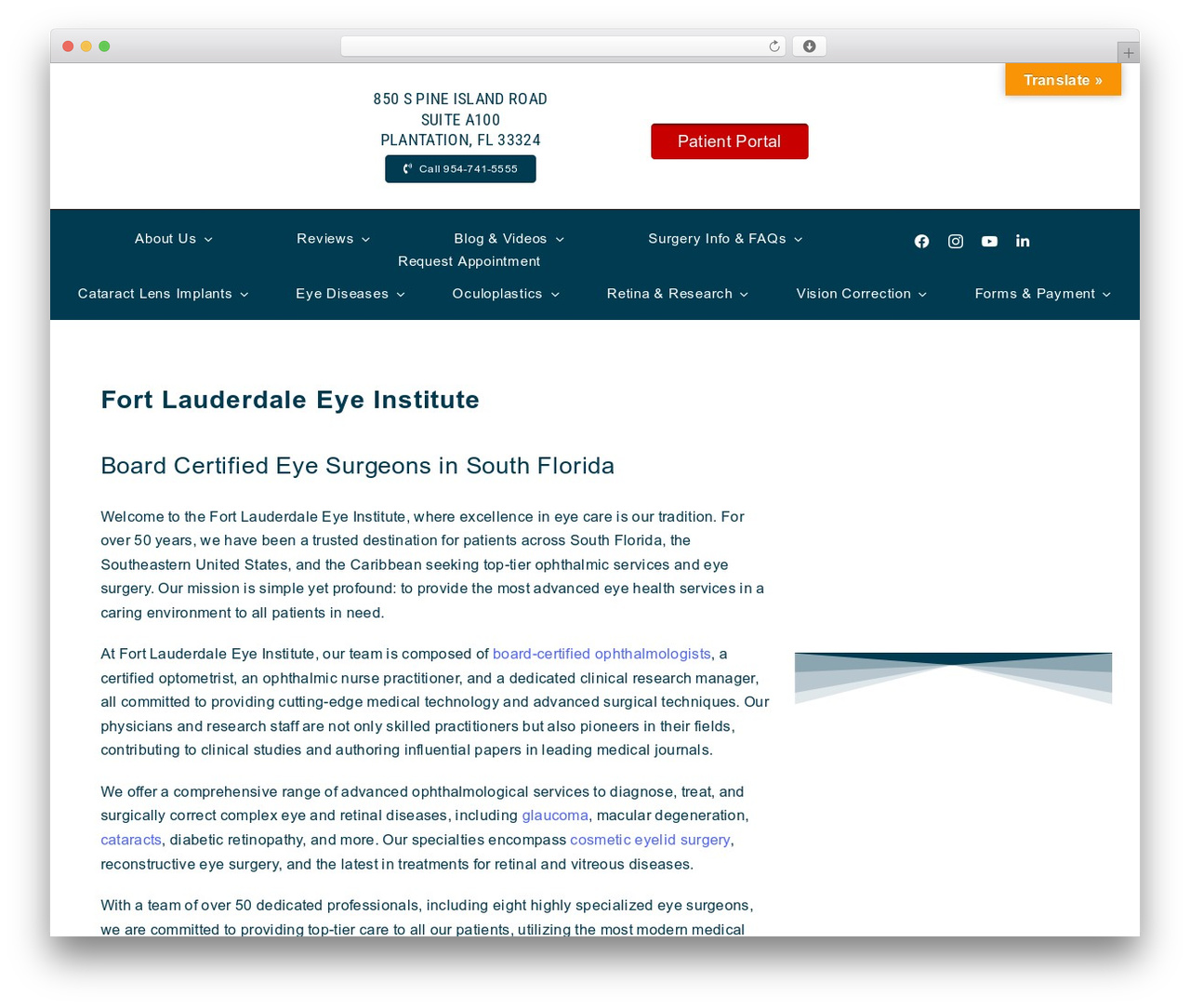The image size is (1190, 1008).
Task: Expand the About Us menu
Action: 174,239
